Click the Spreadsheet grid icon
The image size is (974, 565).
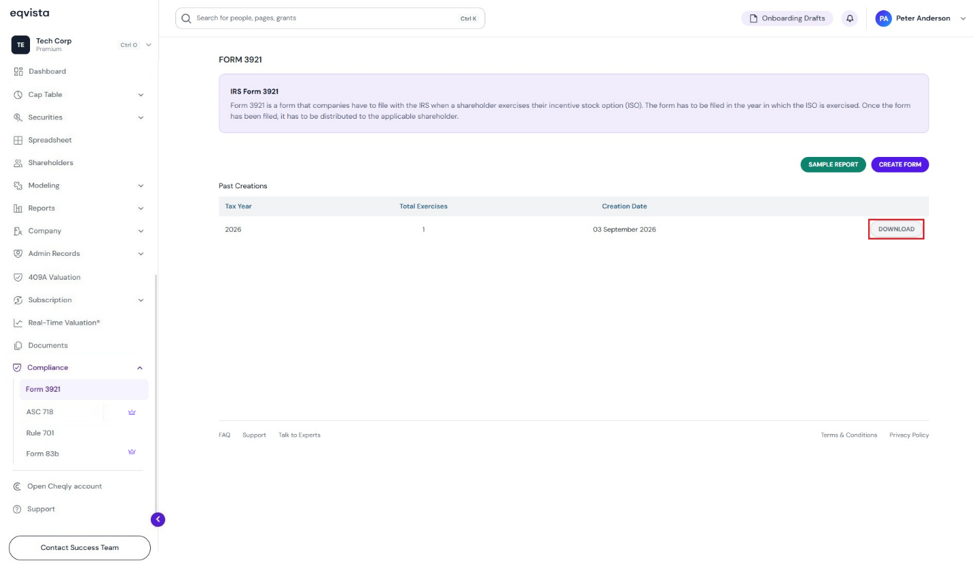[18, 140]
